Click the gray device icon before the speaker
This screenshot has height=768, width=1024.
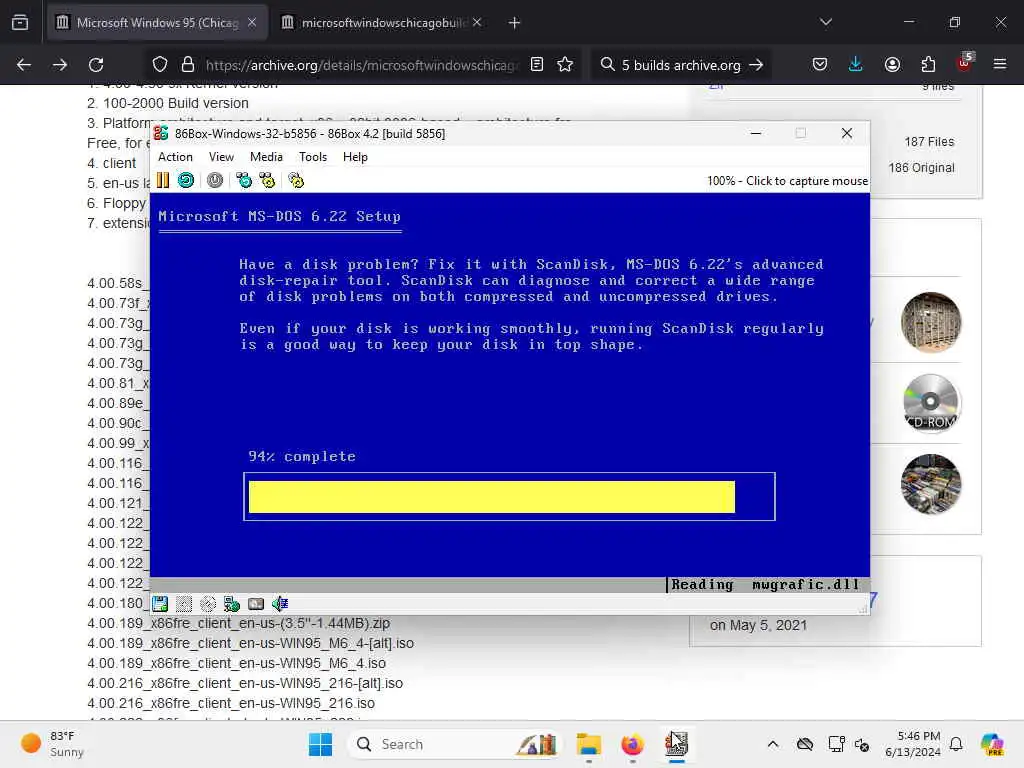tap(256, 603)
